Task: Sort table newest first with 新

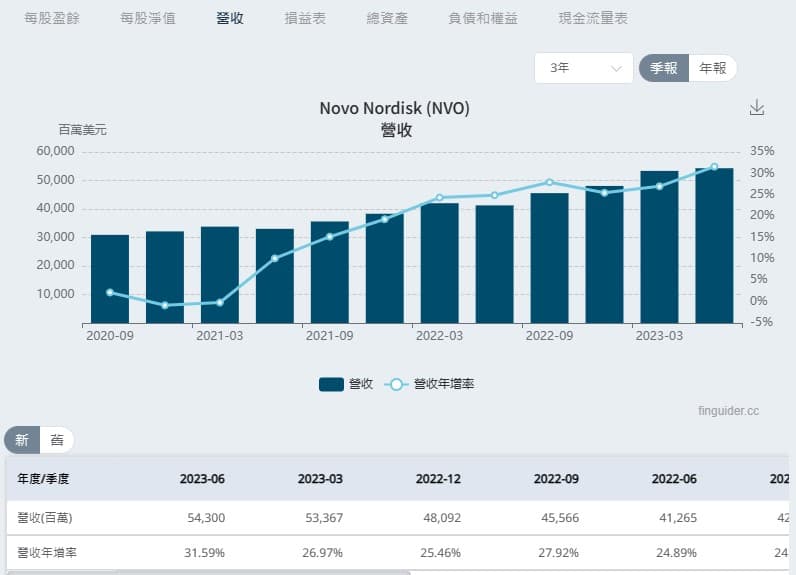Action: pos(22,439)
